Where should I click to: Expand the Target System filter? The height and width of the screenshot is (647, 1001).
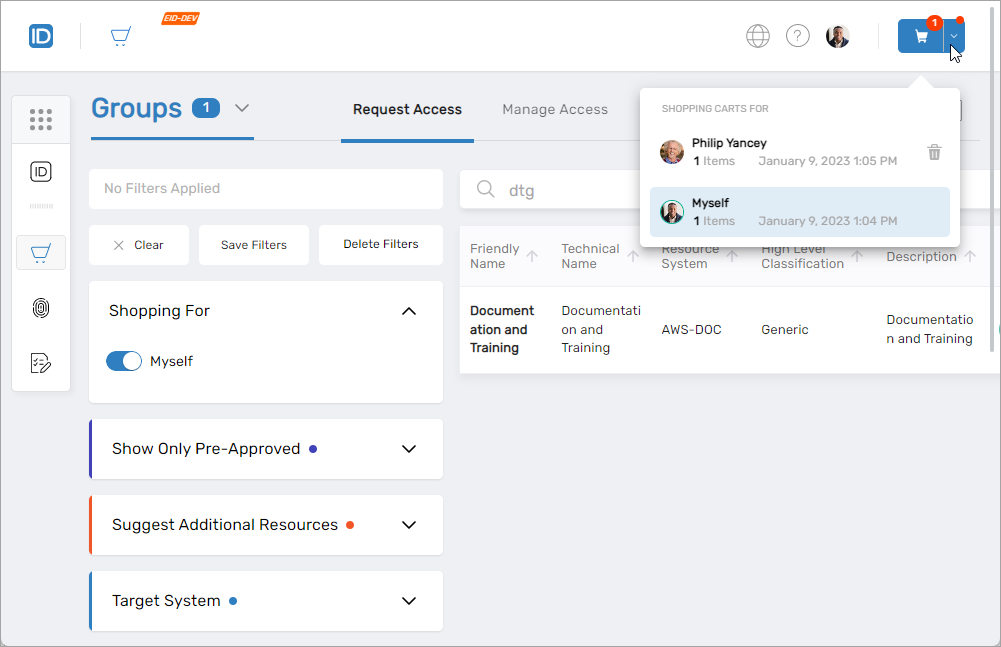pyautogui.click(x=408, y=601)
